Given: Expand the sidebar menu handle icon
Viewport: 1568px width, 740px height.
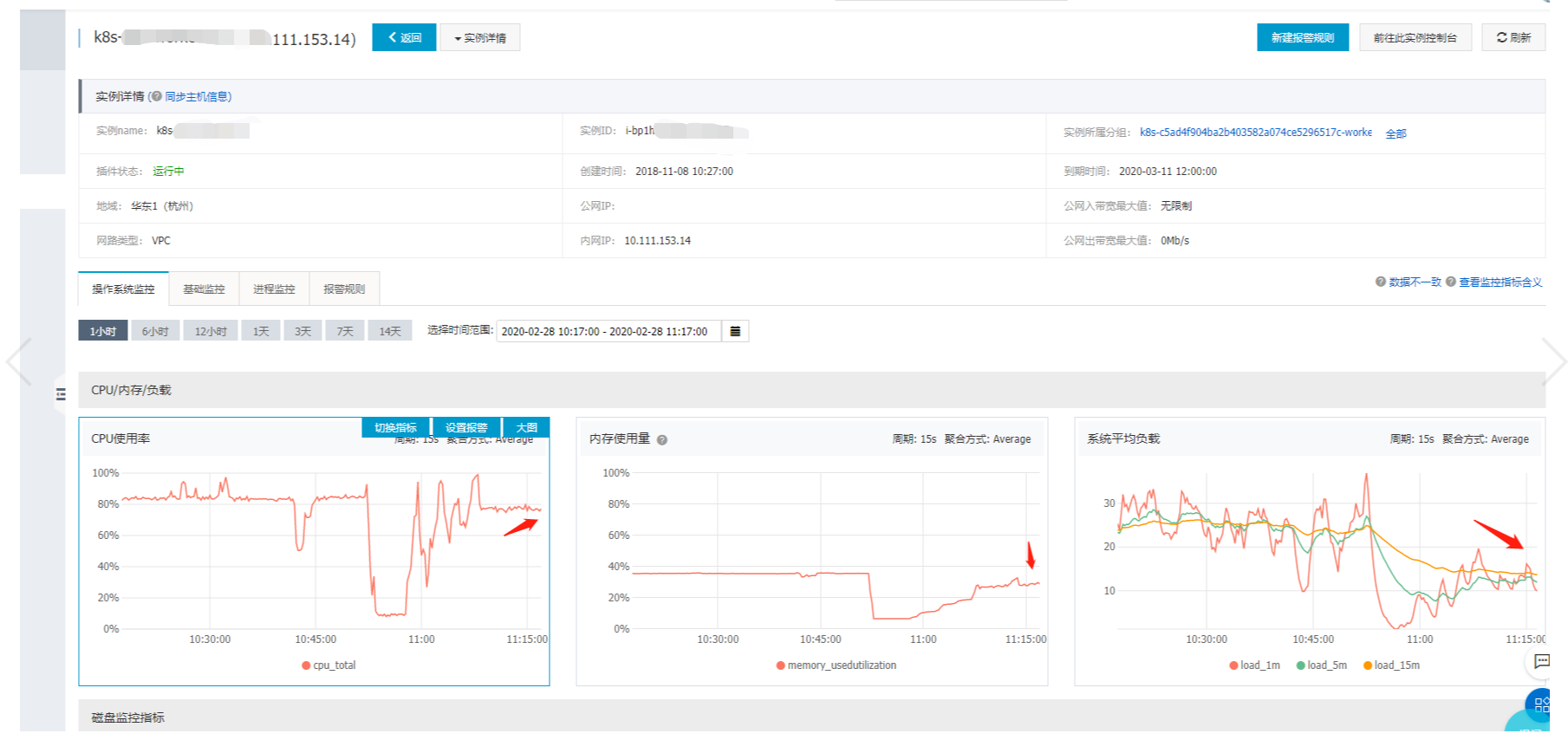Looking at the screenshot, I should [x=61, y=394].
